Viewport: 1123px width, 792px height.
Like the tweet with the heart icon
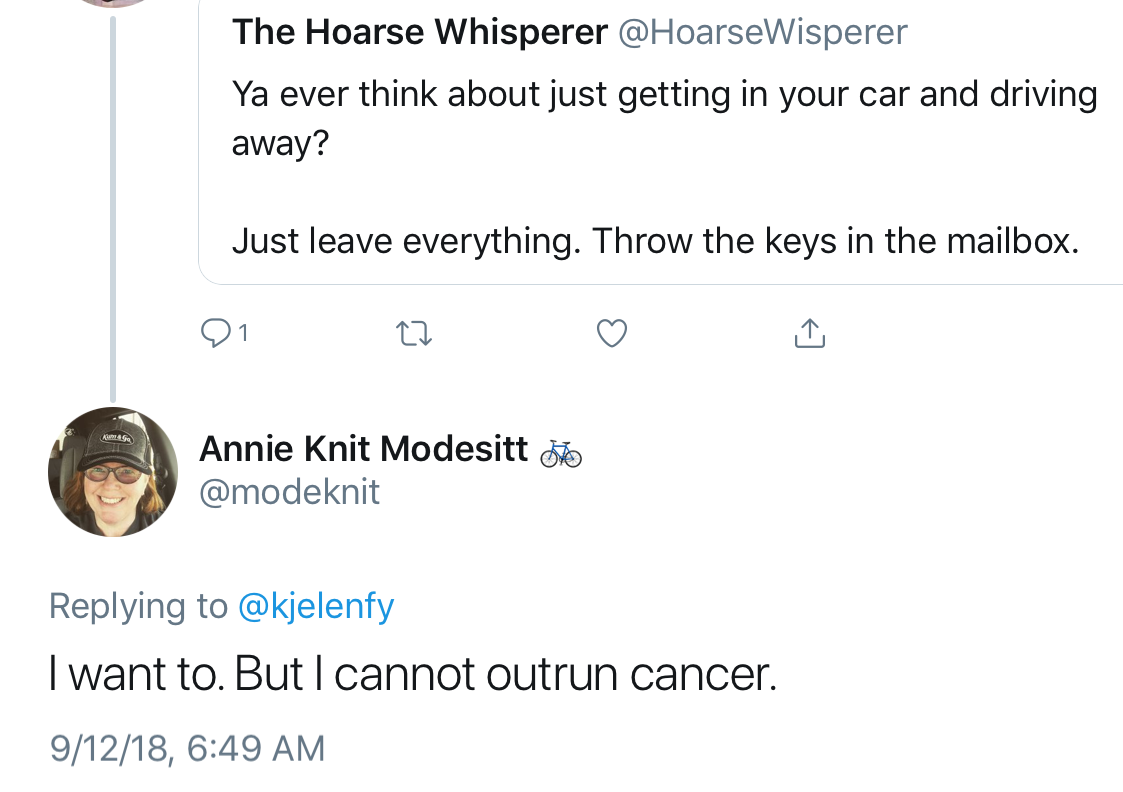point(612,333)
